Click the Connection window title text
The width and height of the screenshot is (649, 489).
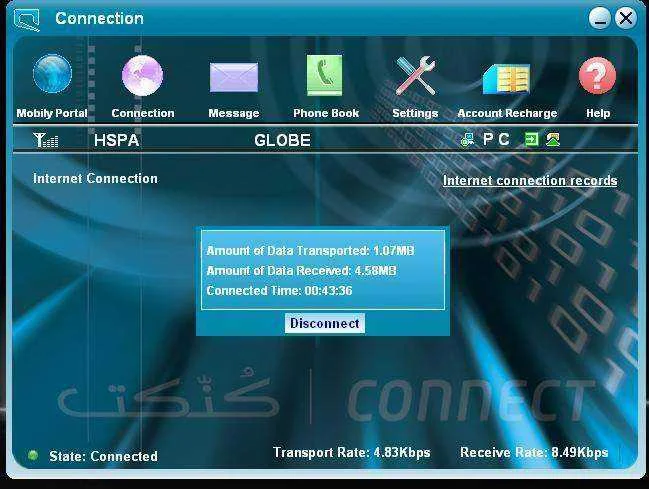[x=99, y=18]
